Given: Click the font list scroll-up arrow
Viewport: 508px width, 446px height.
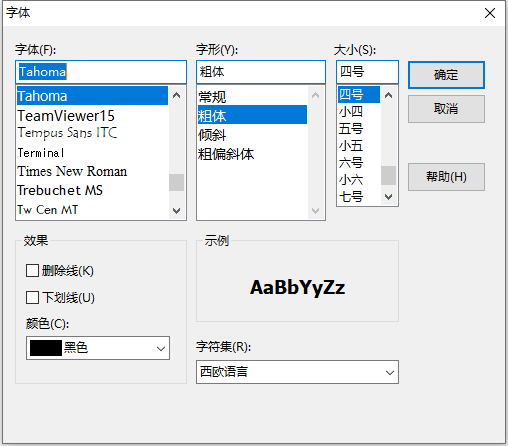Looking at the screenshot, I should tap(176, 96).
